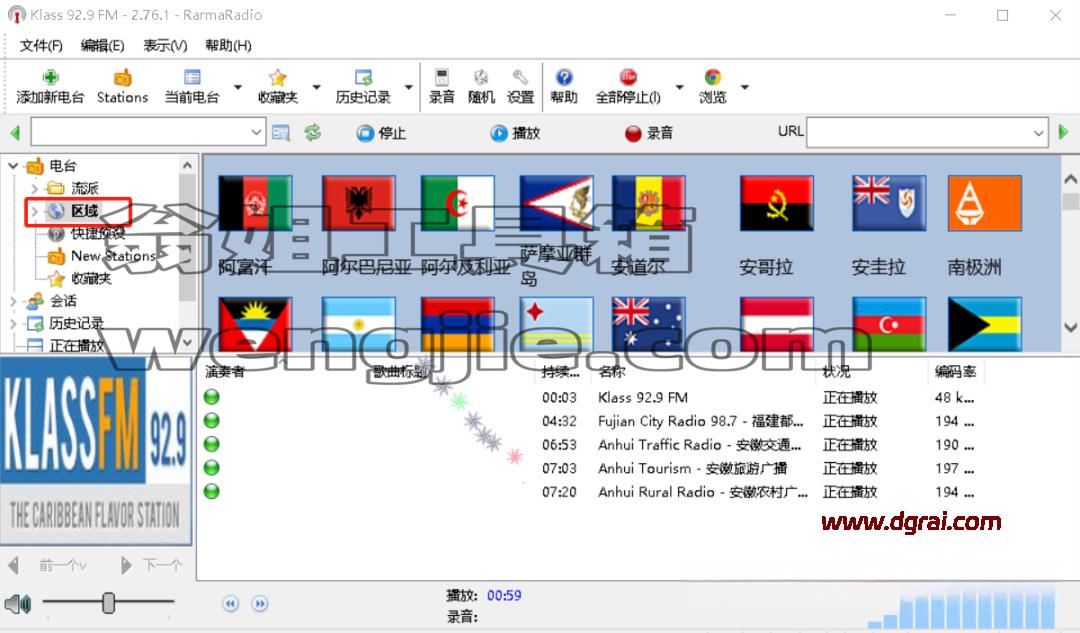Mute audio with the speaker icon
The image size is (1080, 633).
[18, 604]
